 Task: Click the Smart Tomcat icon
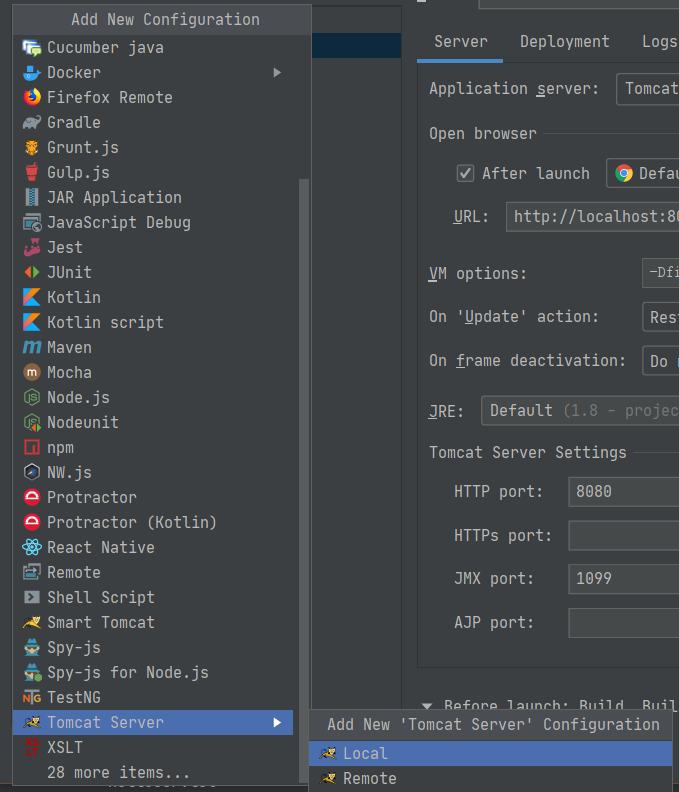pyautogui.click(x=31, y=623)
